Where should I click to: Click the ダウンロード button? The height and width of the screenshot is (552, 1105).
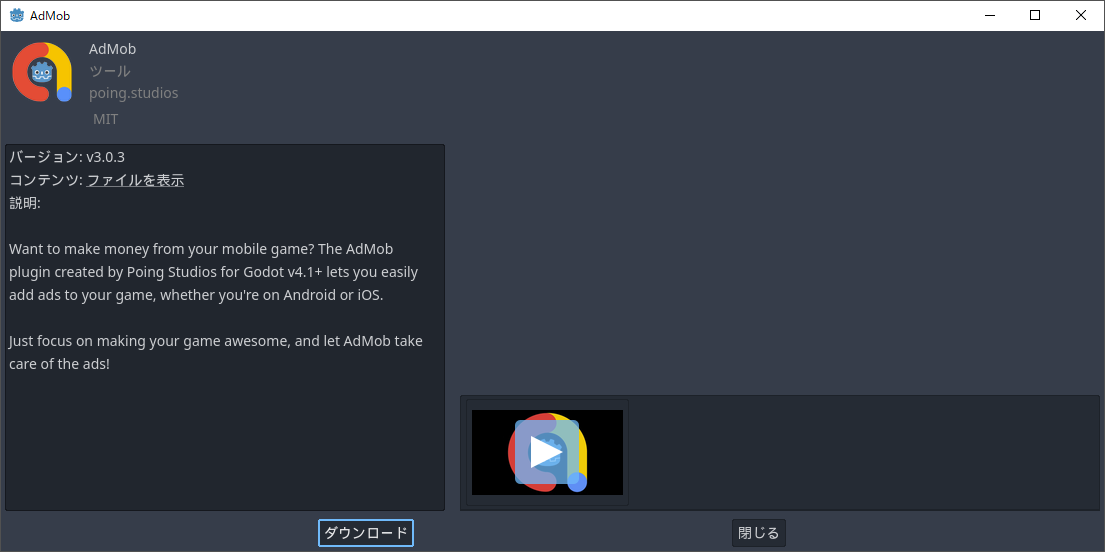(366, 533)
